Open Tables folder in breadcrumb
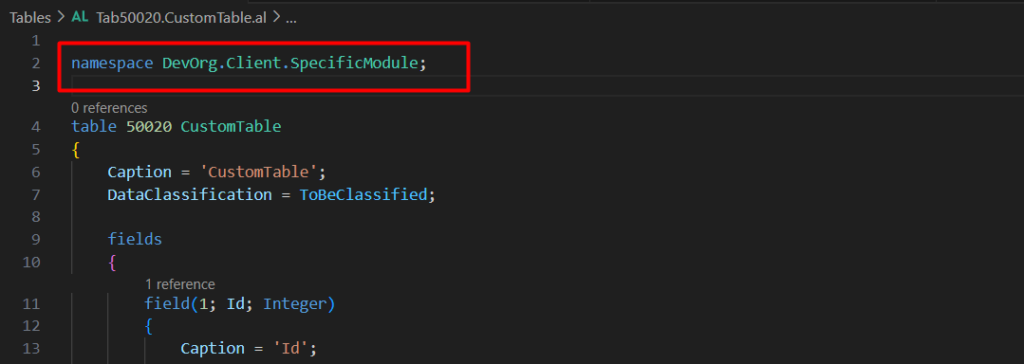1024x364 pixels. (30, 18)
